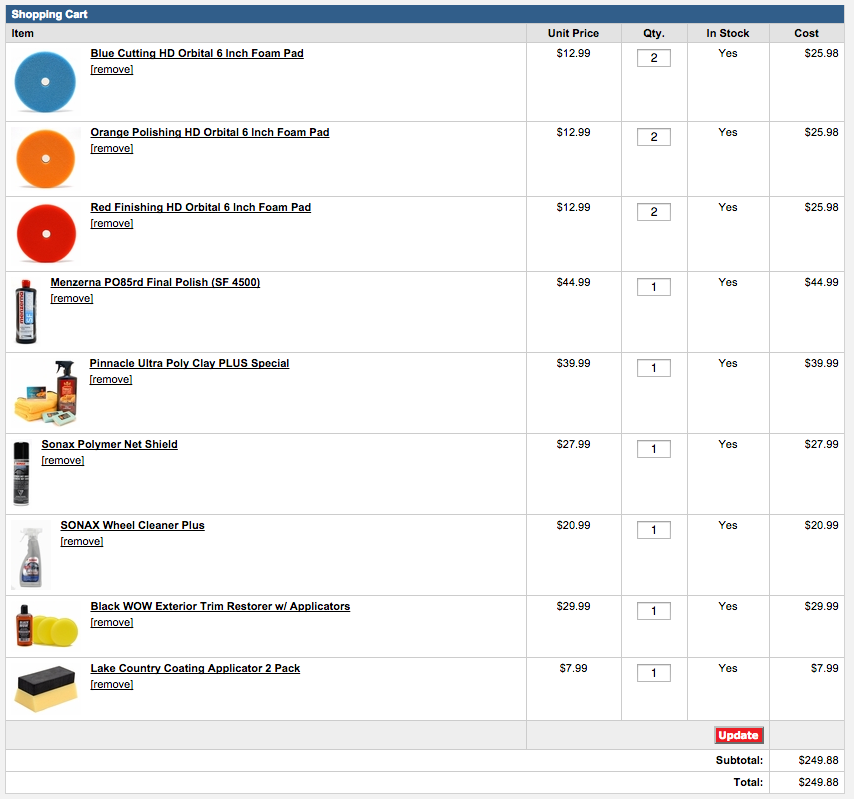Open SONAX Wheel Cleaner Plus link
The image size is (854, 799).
[132, 526]
